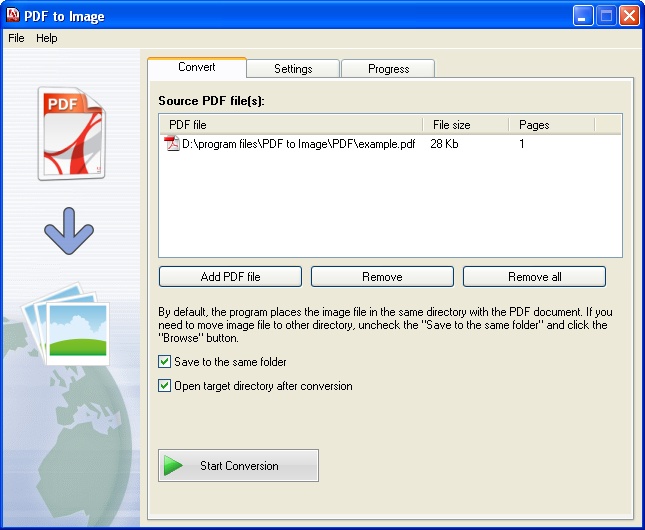
Task: Toggle Open target directory after conversion
Action: click(165, 386)
